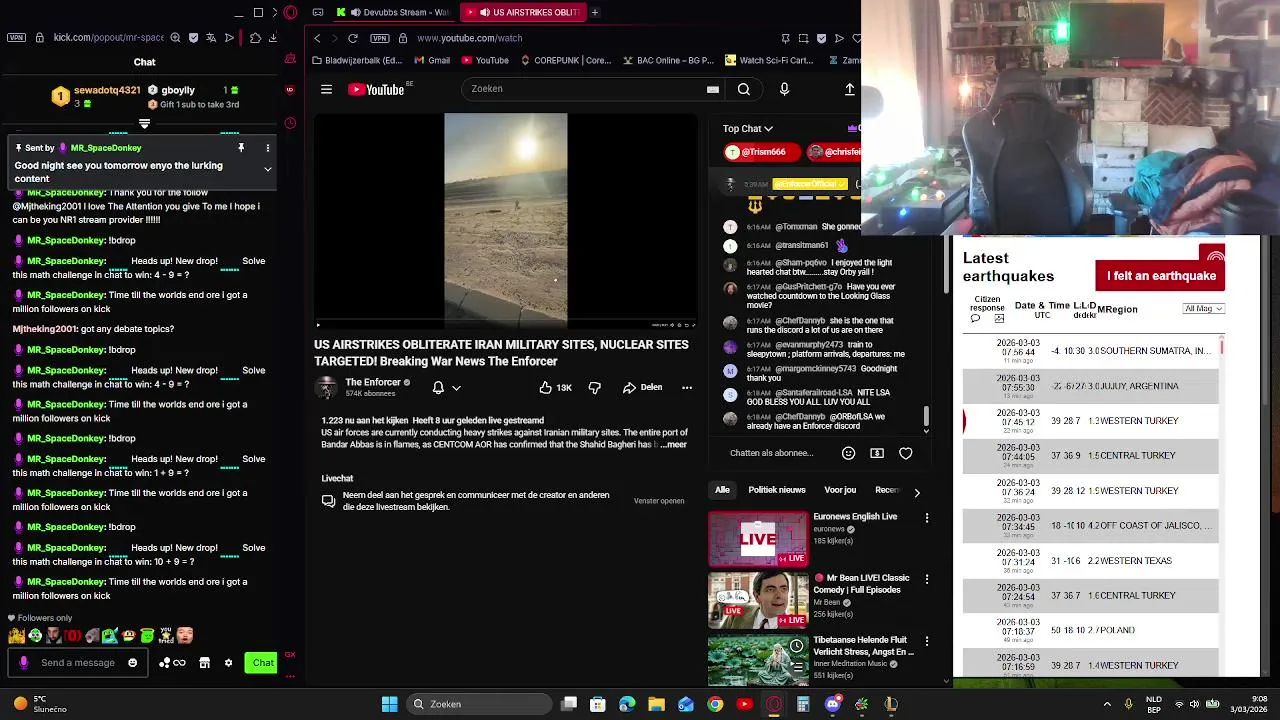The height and width of the screenshot is (720, 1280).
Task: Dislike the Enforcer video
Action: (594, 387)
